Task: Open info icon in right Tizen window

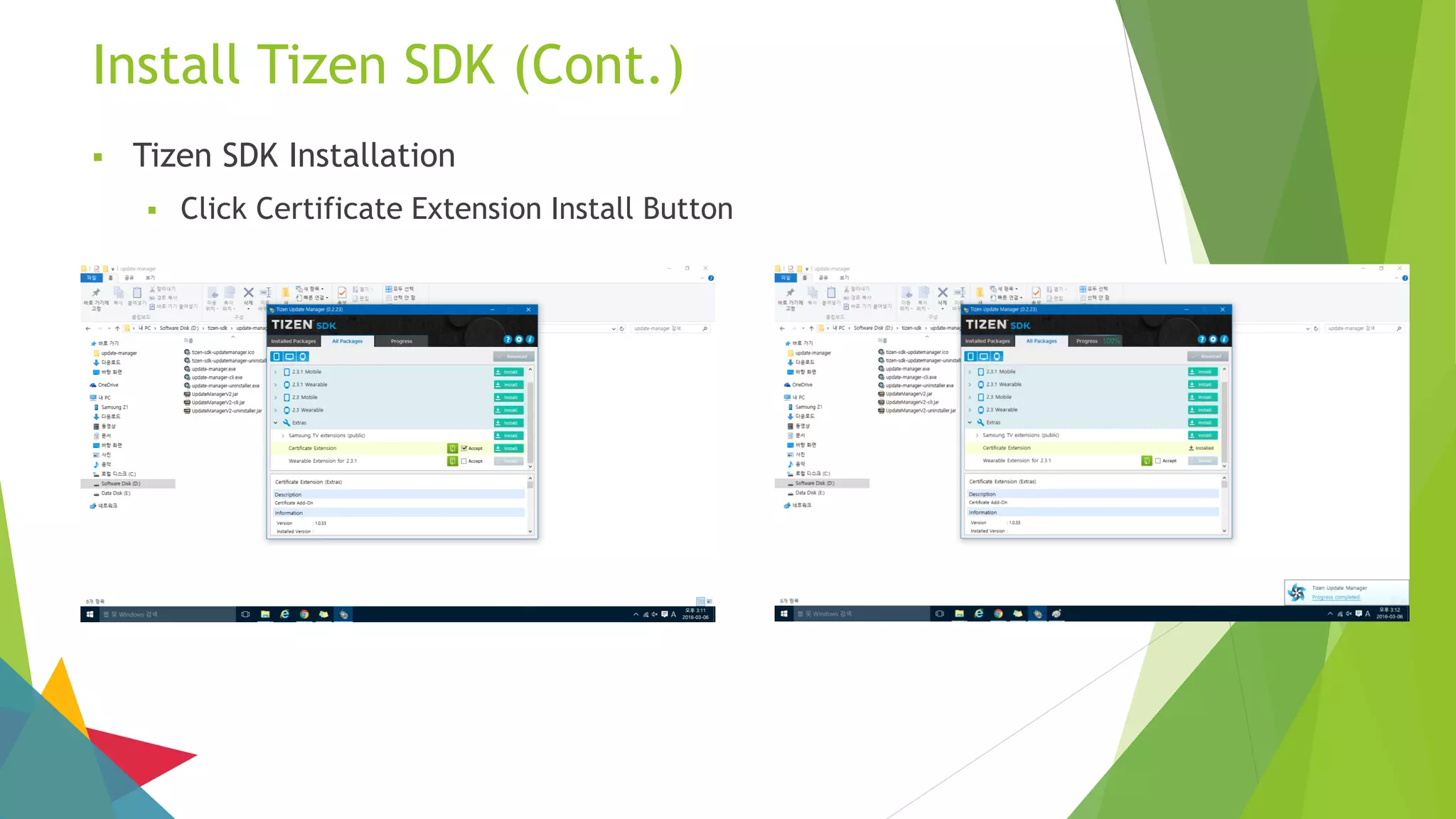Action: (x=1224, y=340)
